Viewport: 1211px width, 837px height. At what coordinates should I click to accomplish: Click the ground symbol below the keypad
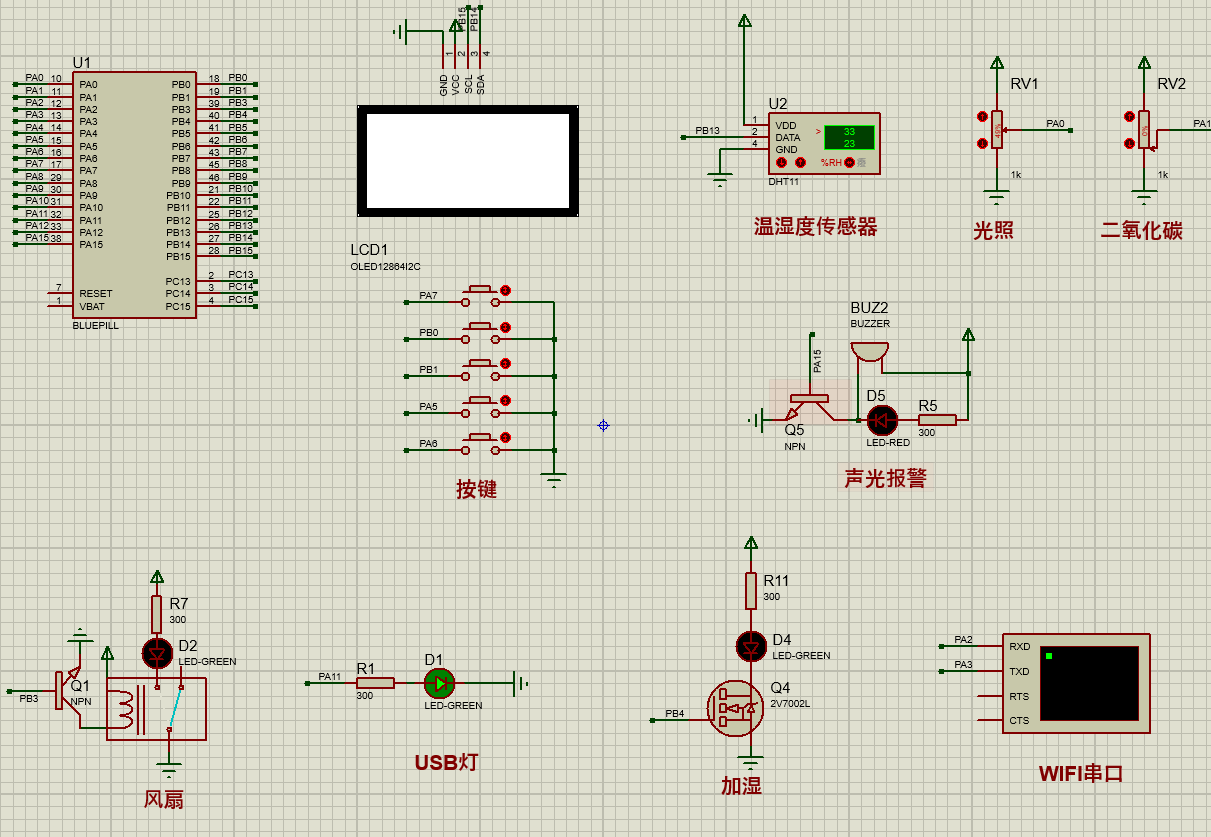[555, 480]
